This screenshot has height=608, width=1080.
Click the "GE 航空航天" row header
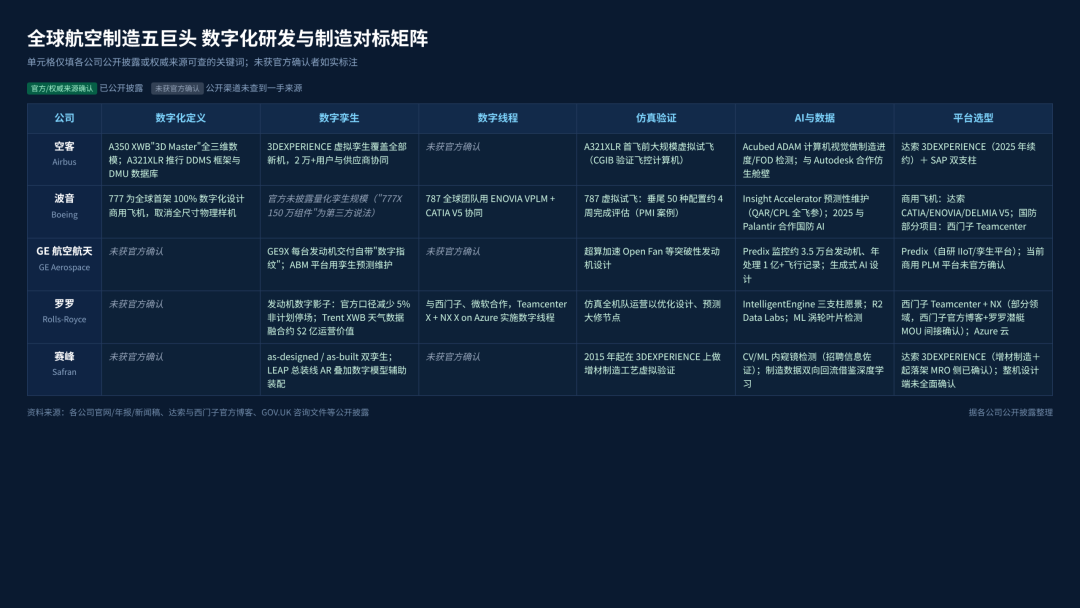click(65, 264)
